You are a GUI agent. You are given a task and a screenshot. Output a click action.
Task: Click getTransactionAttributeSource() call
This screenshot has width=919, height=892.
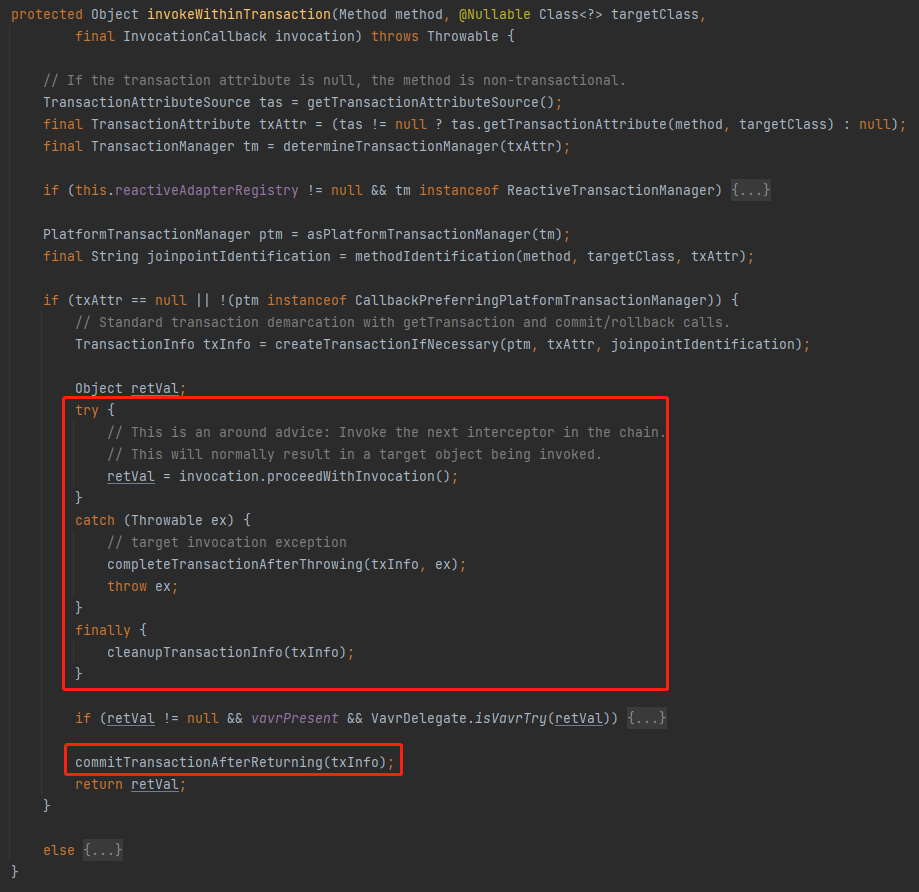pos(431,103)
